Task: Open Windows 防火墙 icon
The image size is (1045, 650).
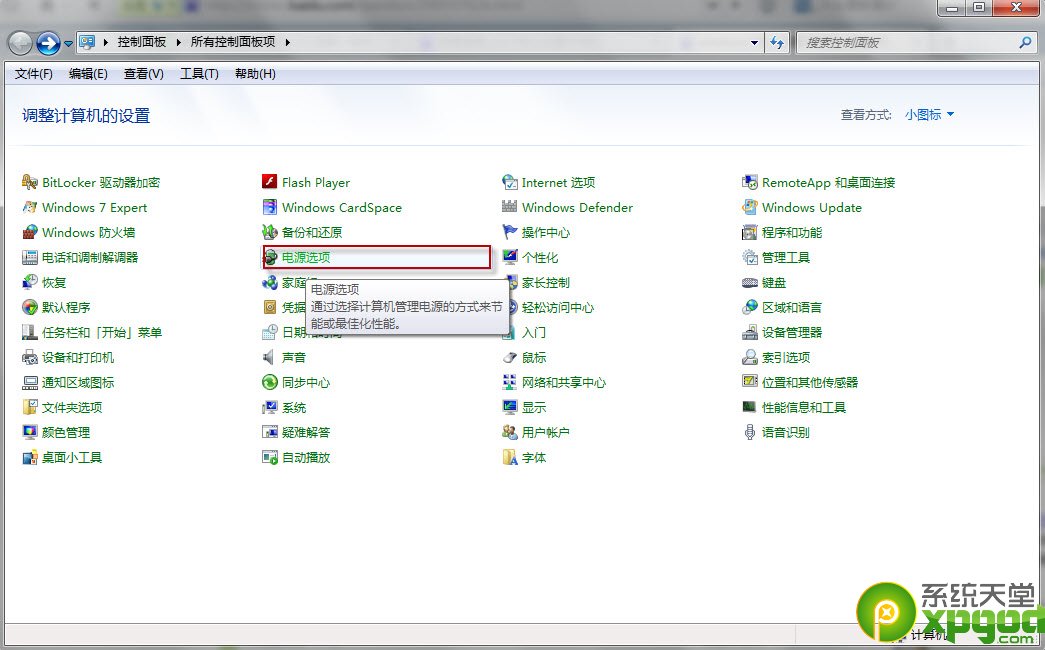Action: [x=30, y=233]
